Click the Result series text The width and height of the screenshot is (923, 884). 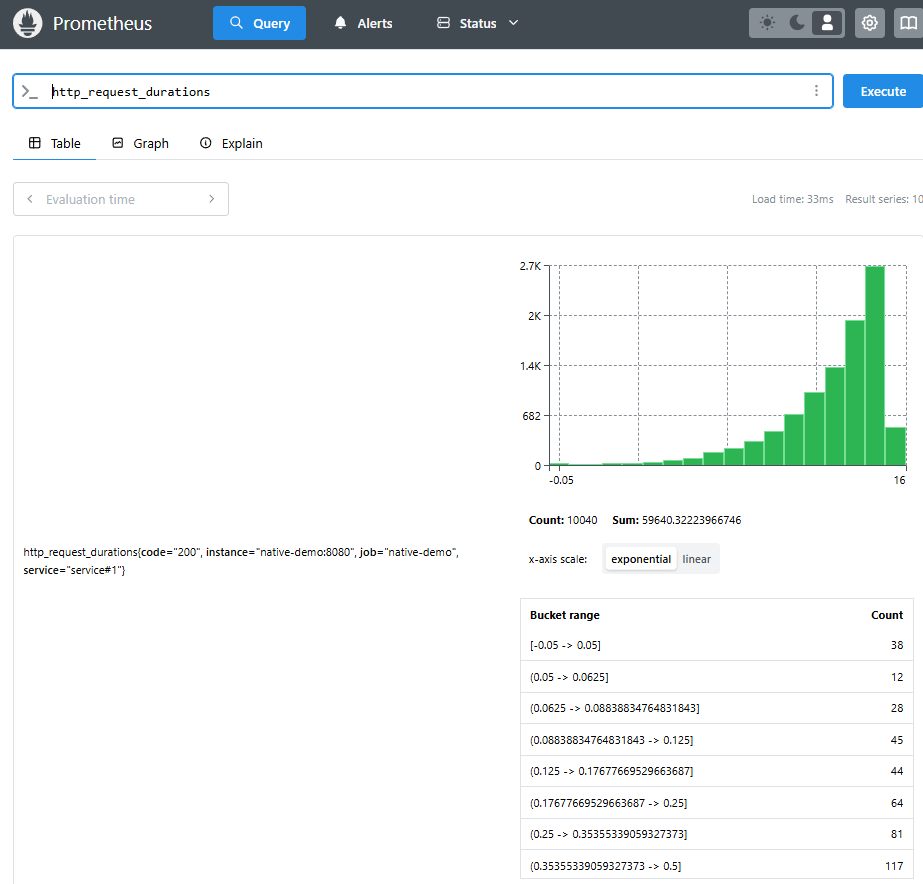[884, 199]
